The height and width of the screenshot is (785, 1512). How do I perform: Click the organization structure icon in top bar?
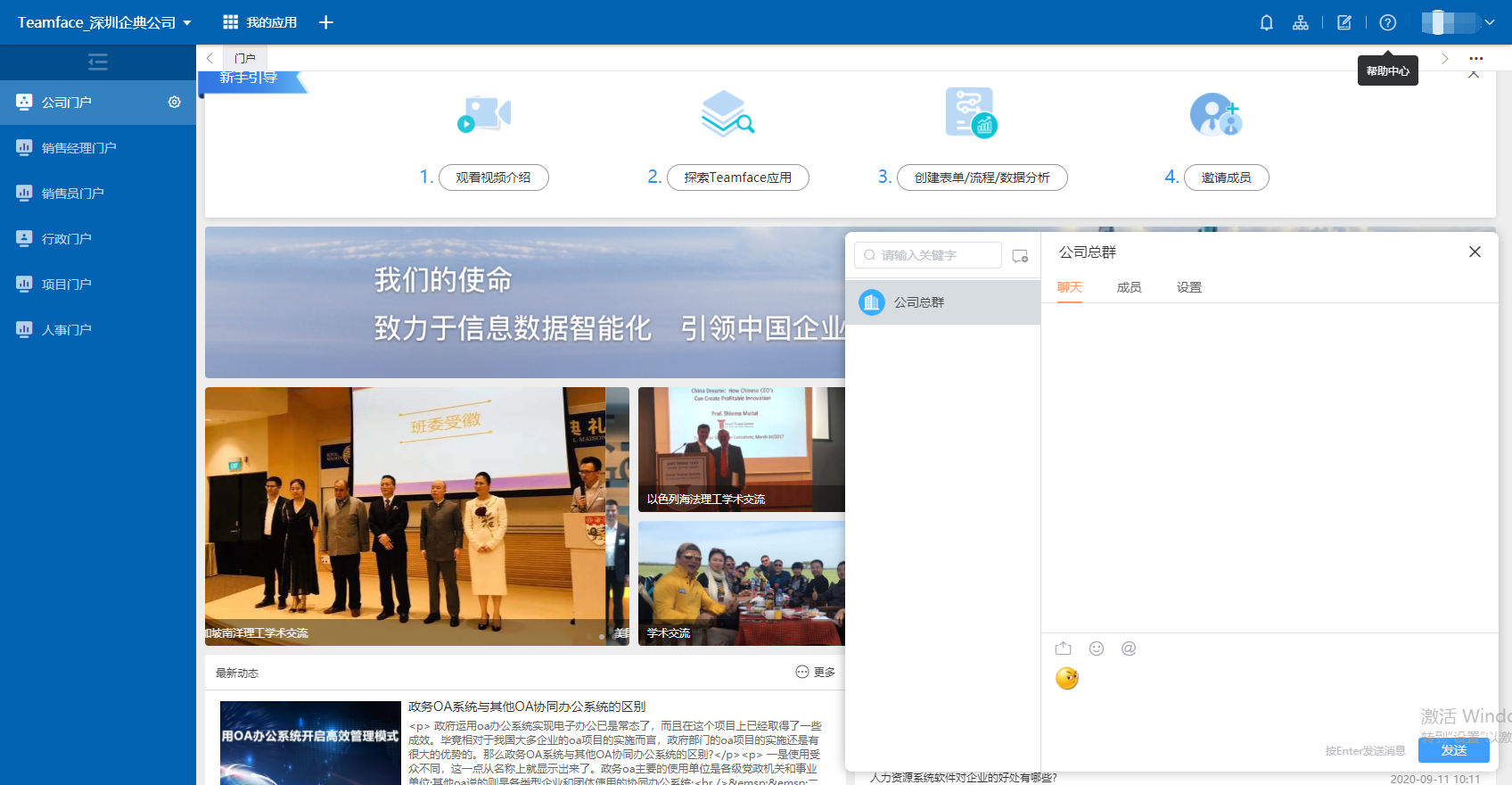click(1301, 22)
